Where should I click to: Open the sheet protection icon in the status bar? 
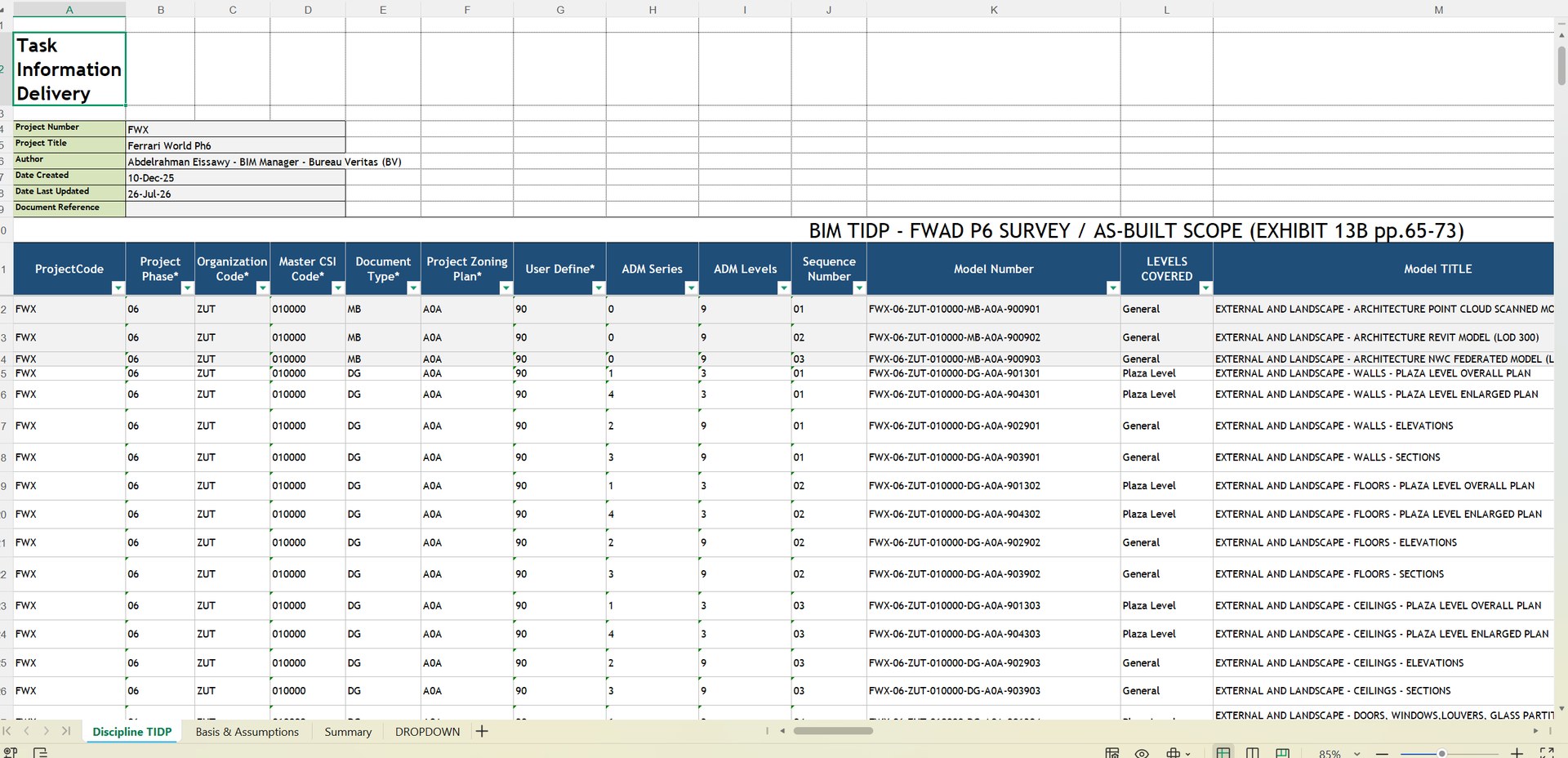(x=1112, y=753)
